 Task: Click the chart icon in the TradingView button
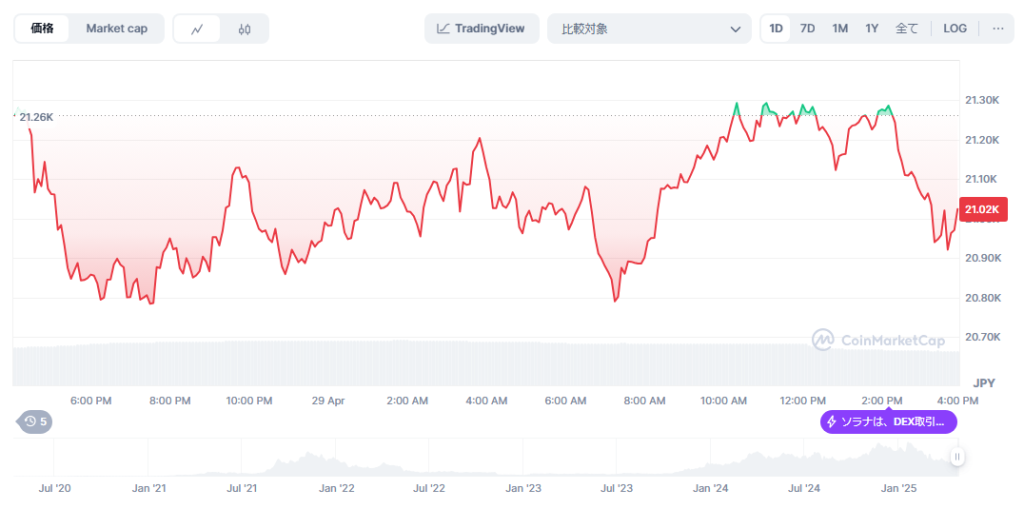tap(442, 29)
